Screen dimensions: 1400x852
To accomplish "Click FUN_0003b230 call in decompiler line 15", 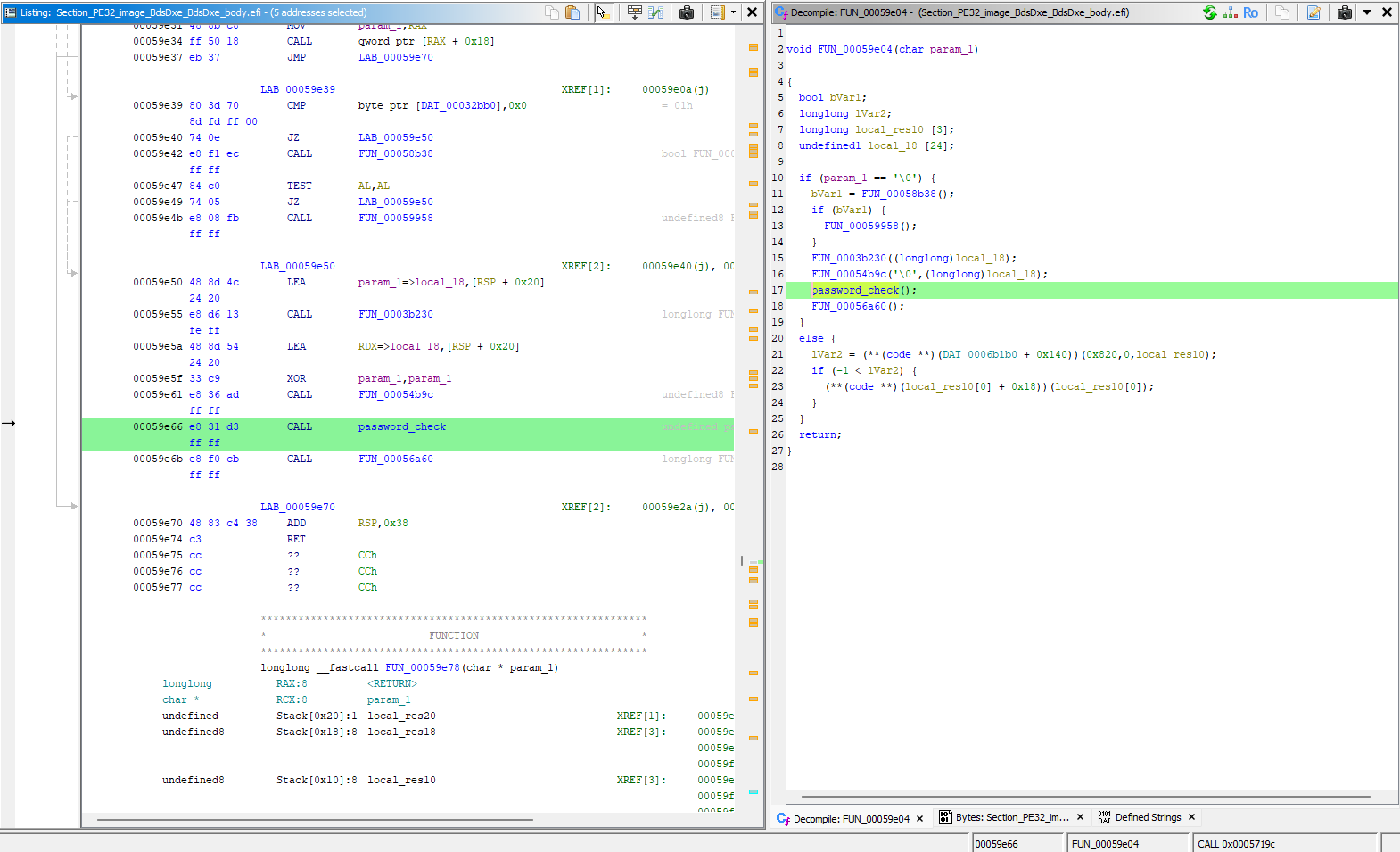I will pos(849,258).
